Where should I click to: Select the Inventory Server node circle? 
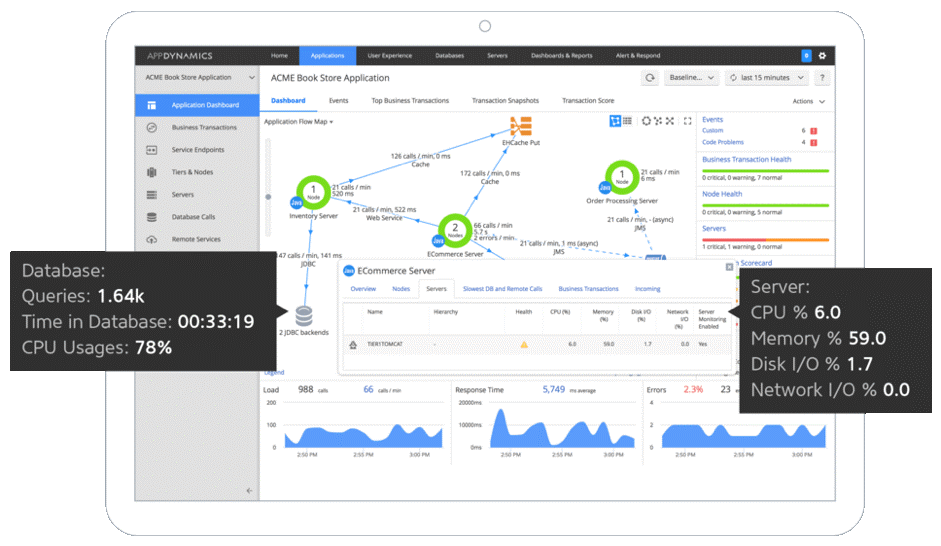tap(313, 192)
